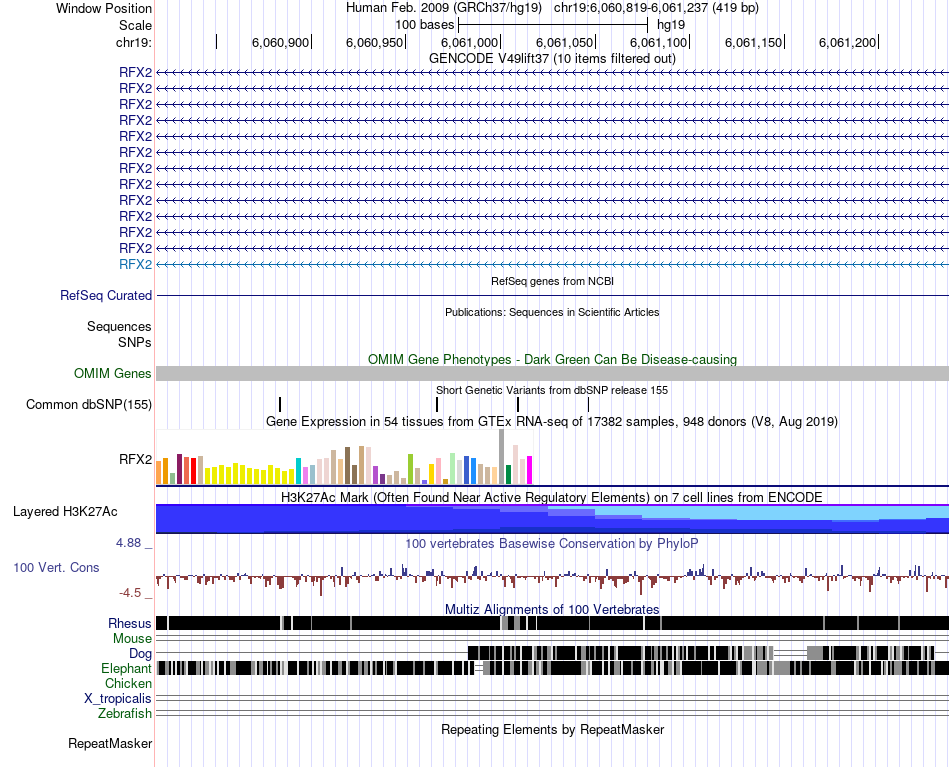This screenshot has width=950, height=767.
Task: Click the tall gray GTEx expression bar
Action: pyautogui.click(x=502, y=457)
